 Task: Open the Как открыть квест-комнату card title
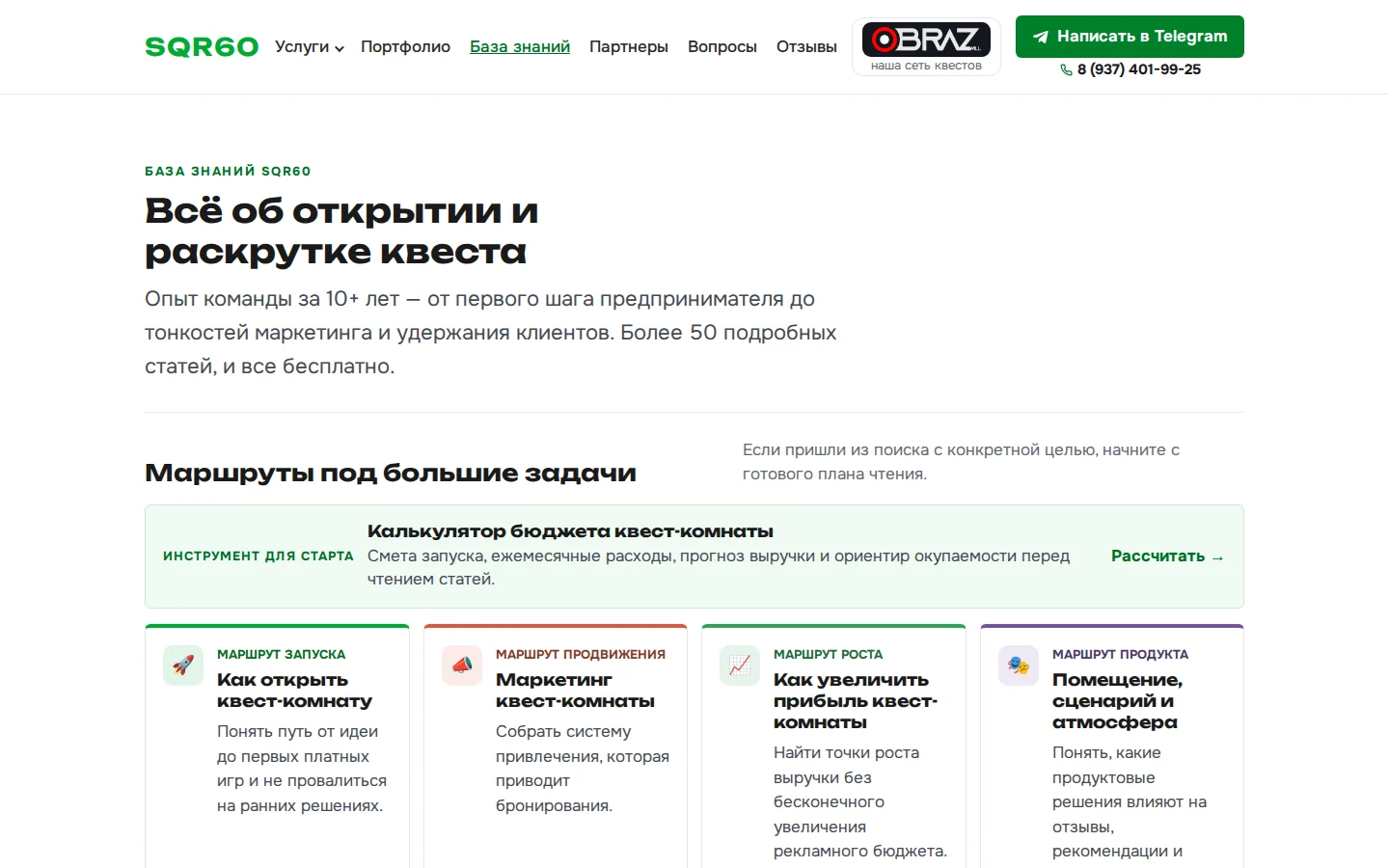294,691
